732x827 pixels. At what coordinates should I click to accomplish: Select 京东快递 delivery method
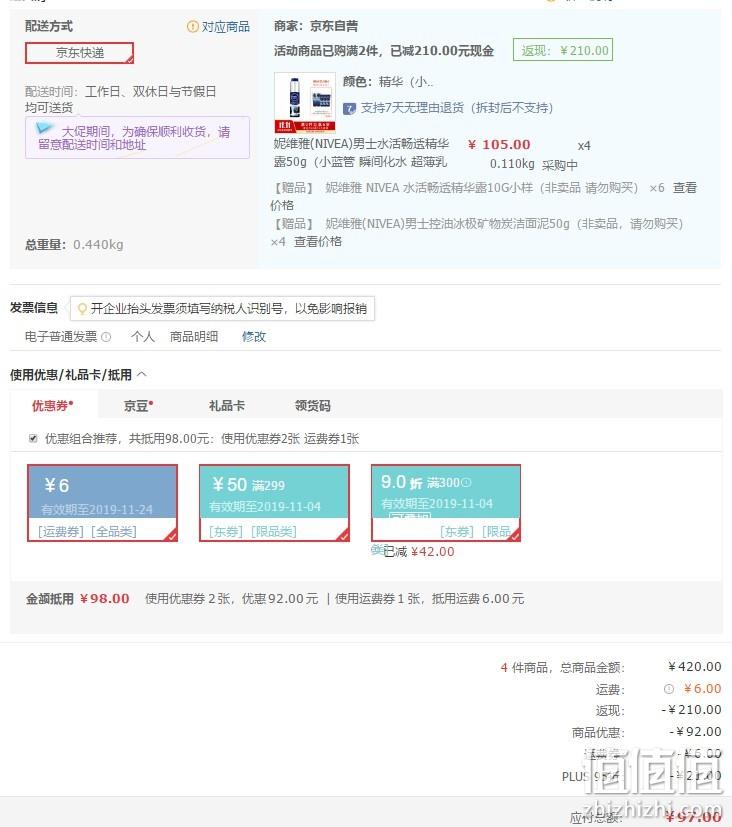(x=80, y=53)
